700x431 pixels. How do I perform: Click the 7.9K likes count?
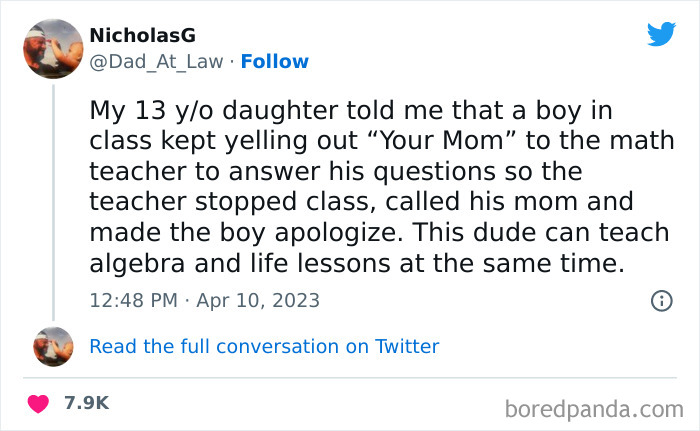point(85,403)
